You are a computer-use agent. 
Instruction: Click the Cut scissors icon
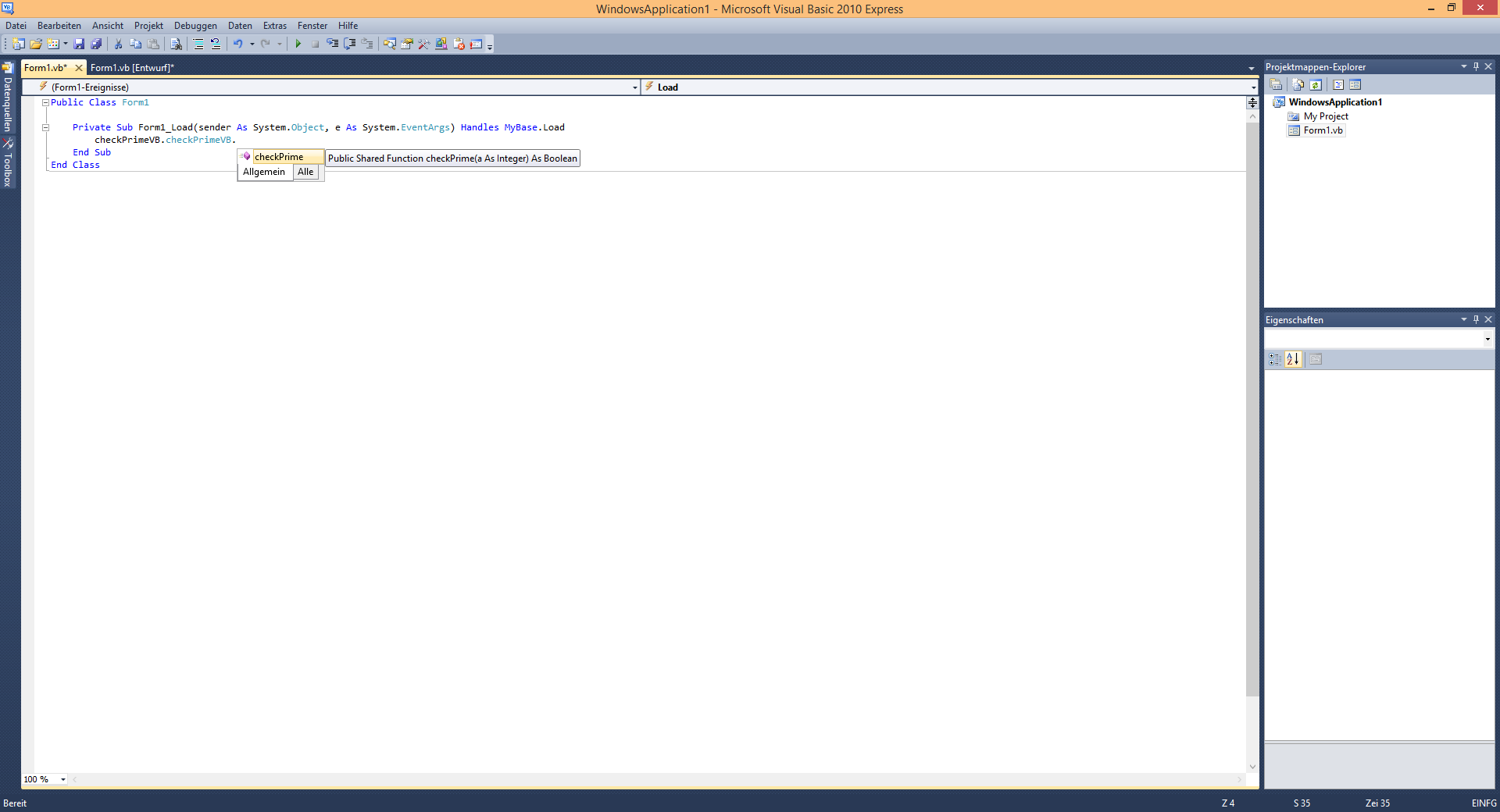click(x=119, y=44)
